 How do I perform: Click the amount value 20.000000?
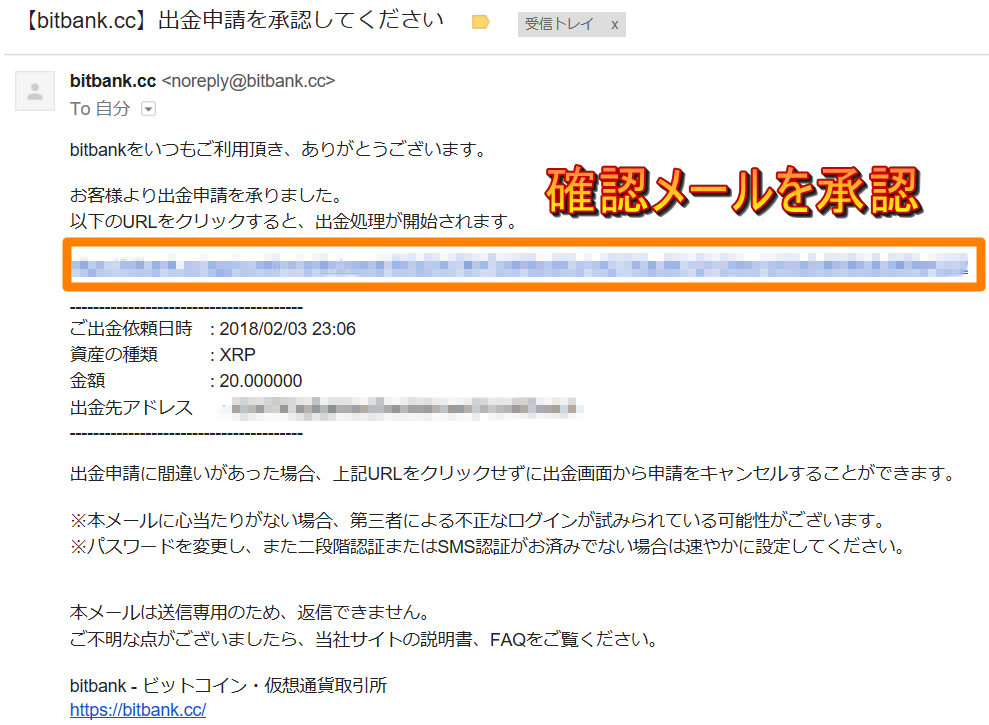click(x=260, y=381)
